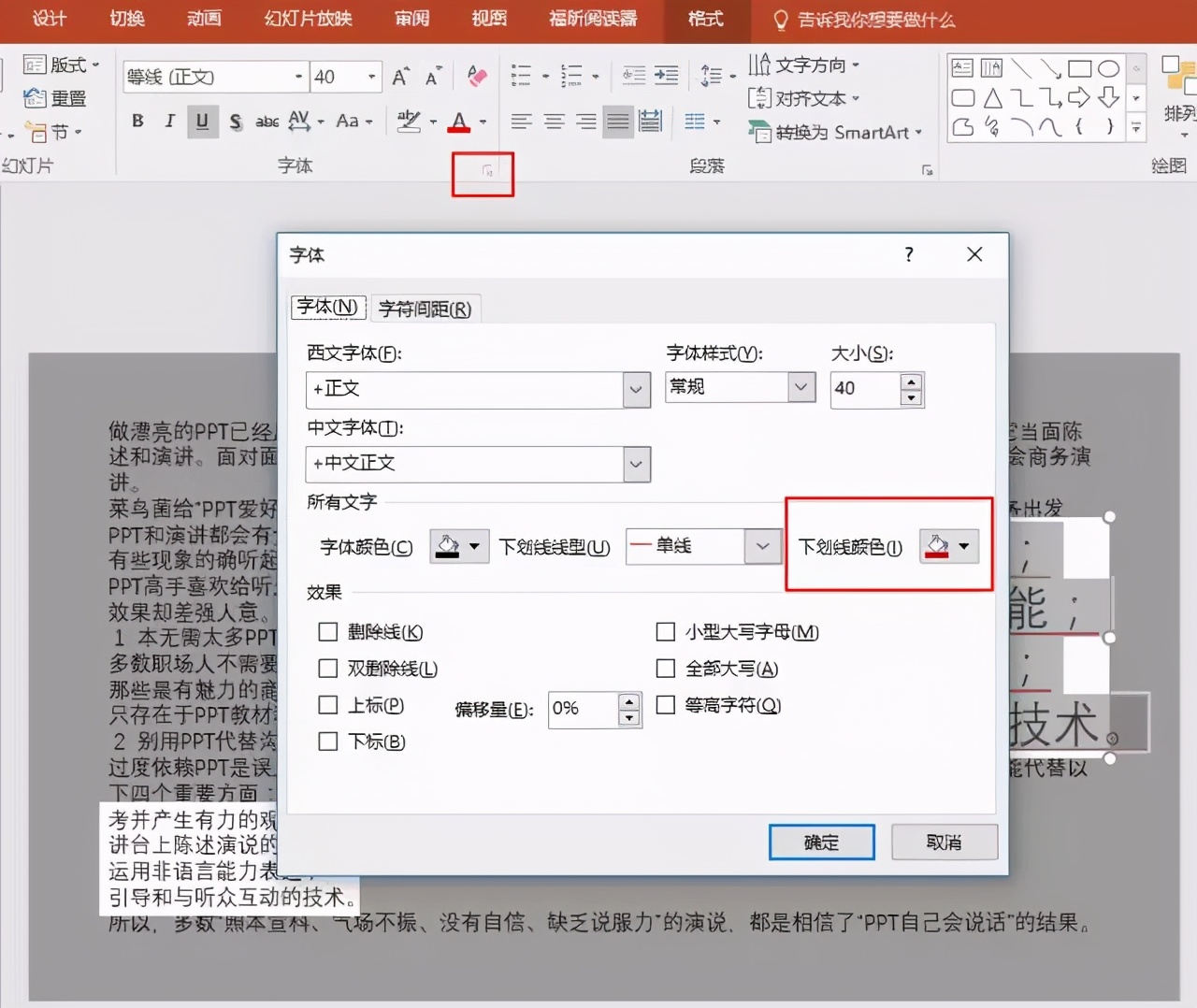Toggle bold formatting in the ribbon
Screen dimensions: 1197x1008
pyautogui.click(x=137, y=121)
